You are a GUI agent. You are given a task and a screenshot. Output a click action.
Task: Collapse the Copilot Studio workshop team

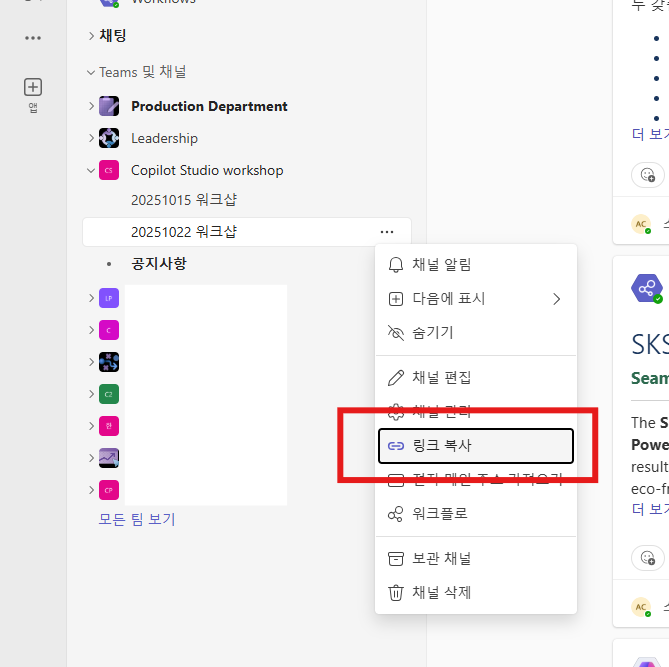pyautogui.click(x=90, y=171)
